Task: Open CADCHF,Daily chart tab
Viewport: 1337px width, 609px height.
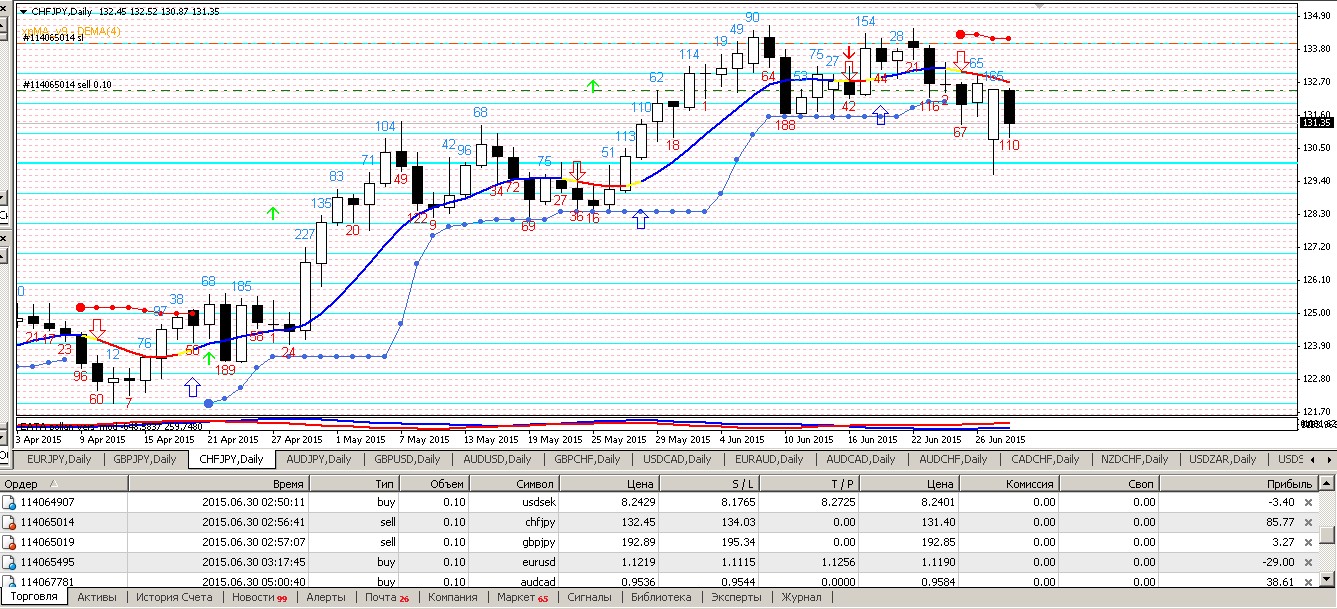Action: click(1045, 459)
